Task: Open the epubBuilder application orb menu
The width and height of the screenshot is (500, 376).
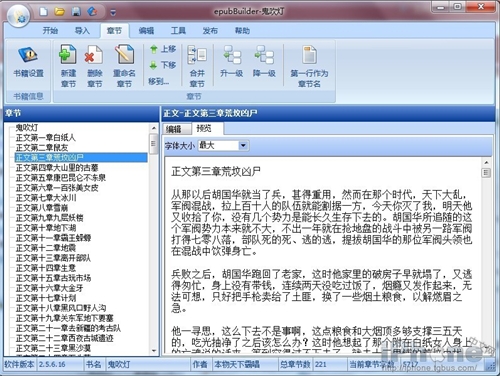Action: pyautogui.click(x=19, y=16)
